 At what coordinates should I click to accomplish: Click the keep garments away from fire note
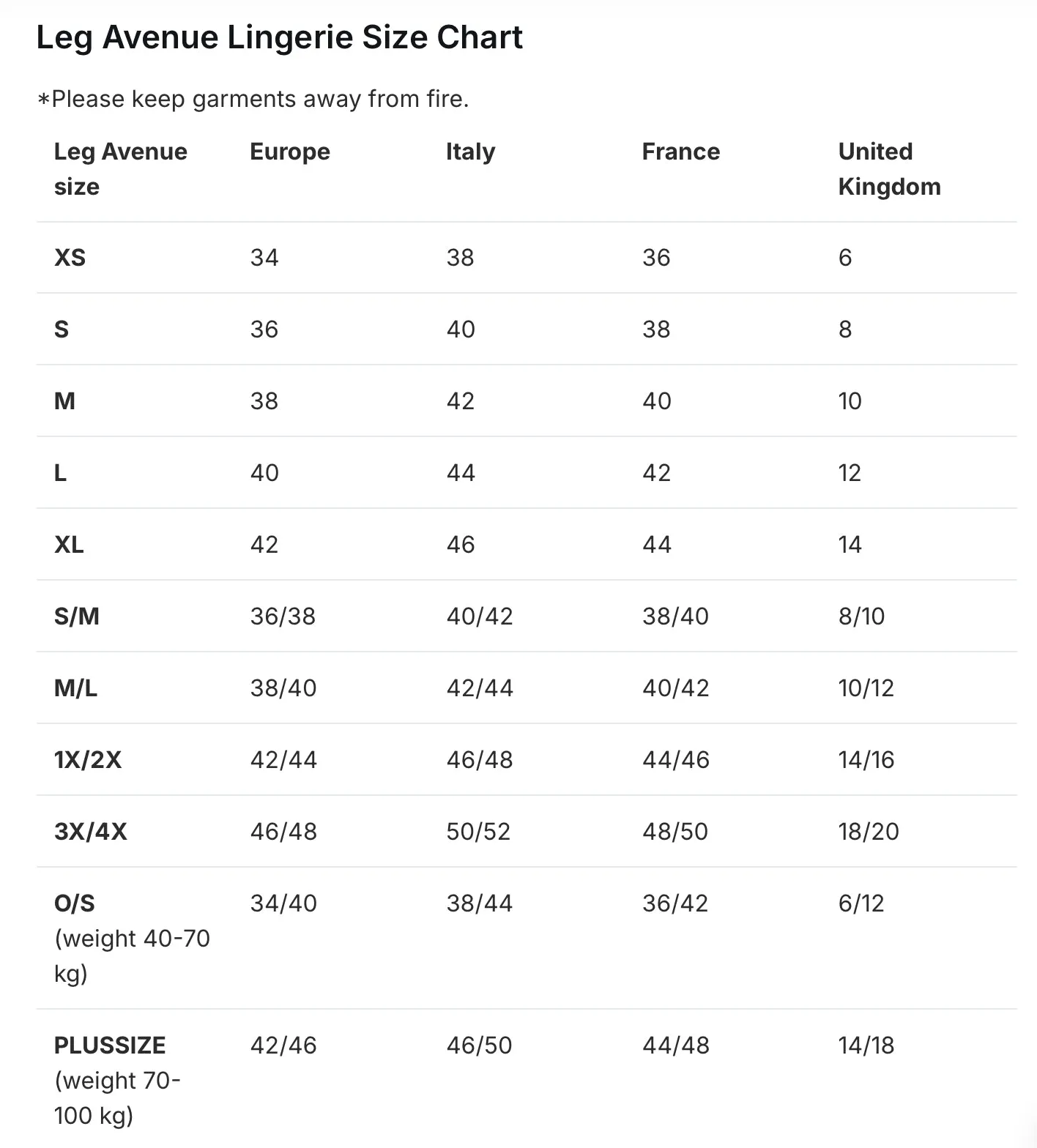[x=253, y=99]
